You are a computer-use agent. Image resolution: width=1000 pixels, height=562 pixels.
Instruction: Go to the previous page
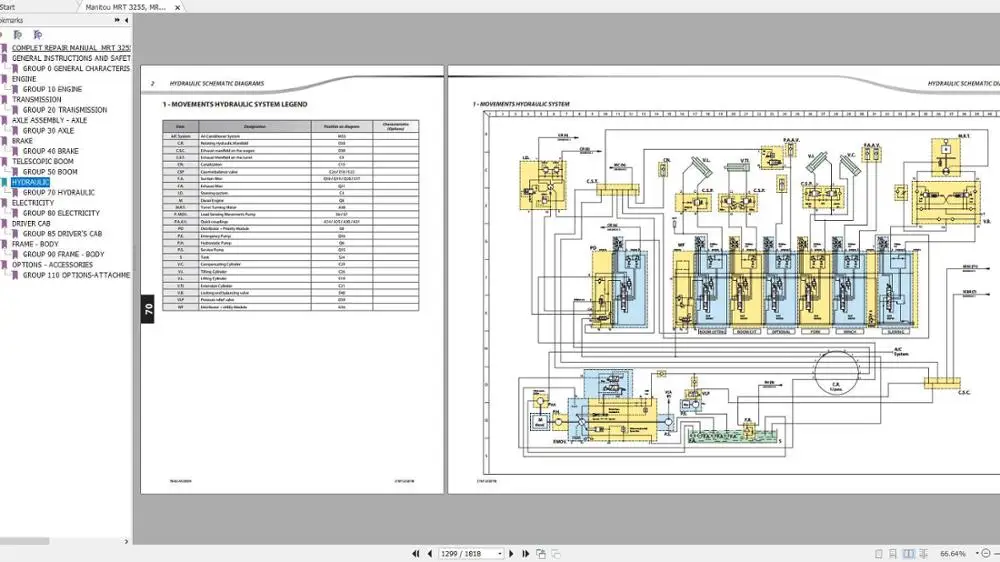(430, 553)
